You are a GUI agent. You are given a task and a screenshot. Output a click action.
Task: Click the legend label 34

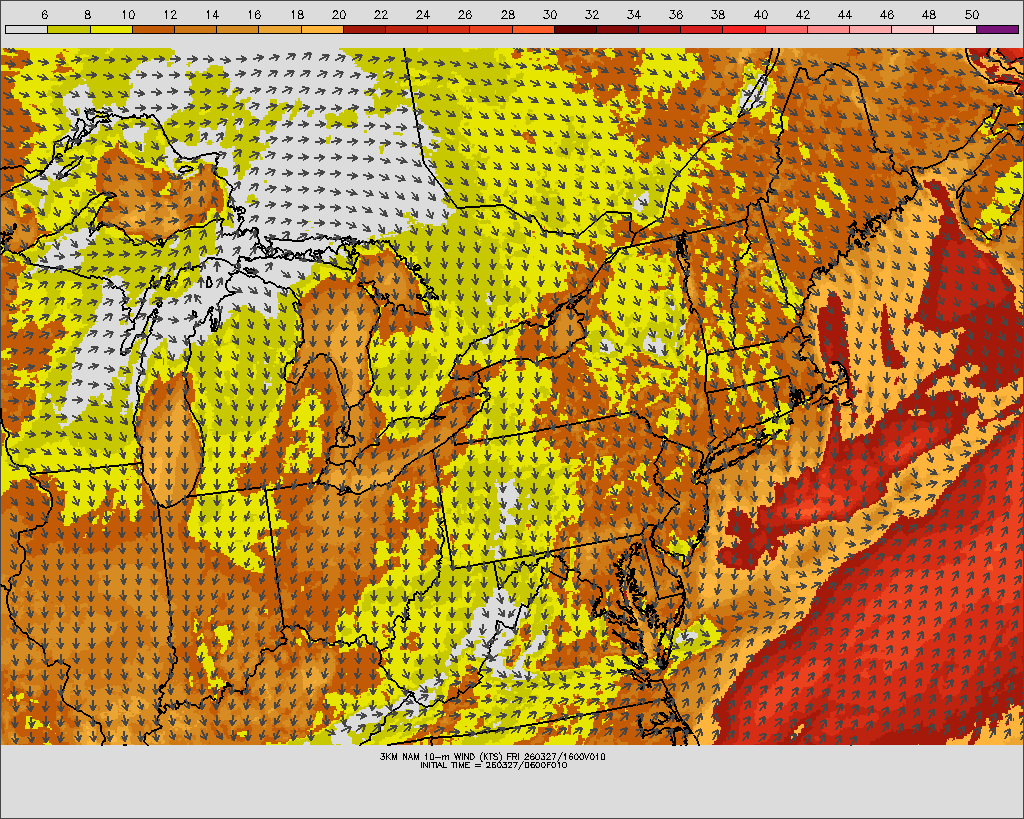[633, 14]
